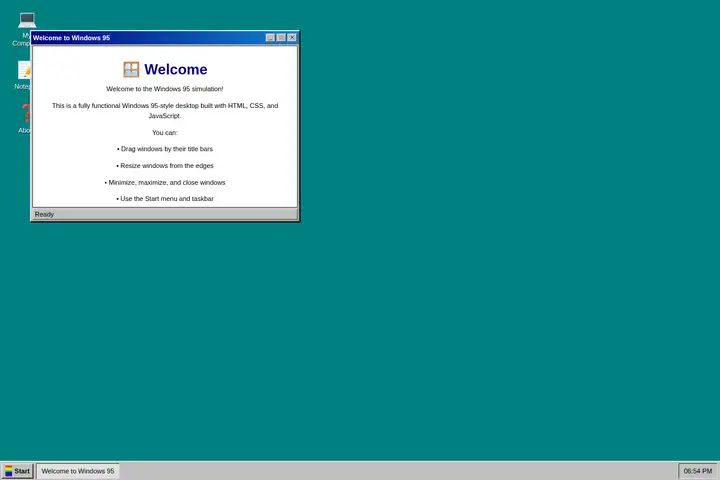Open the Start menu

tap(17, 471)
